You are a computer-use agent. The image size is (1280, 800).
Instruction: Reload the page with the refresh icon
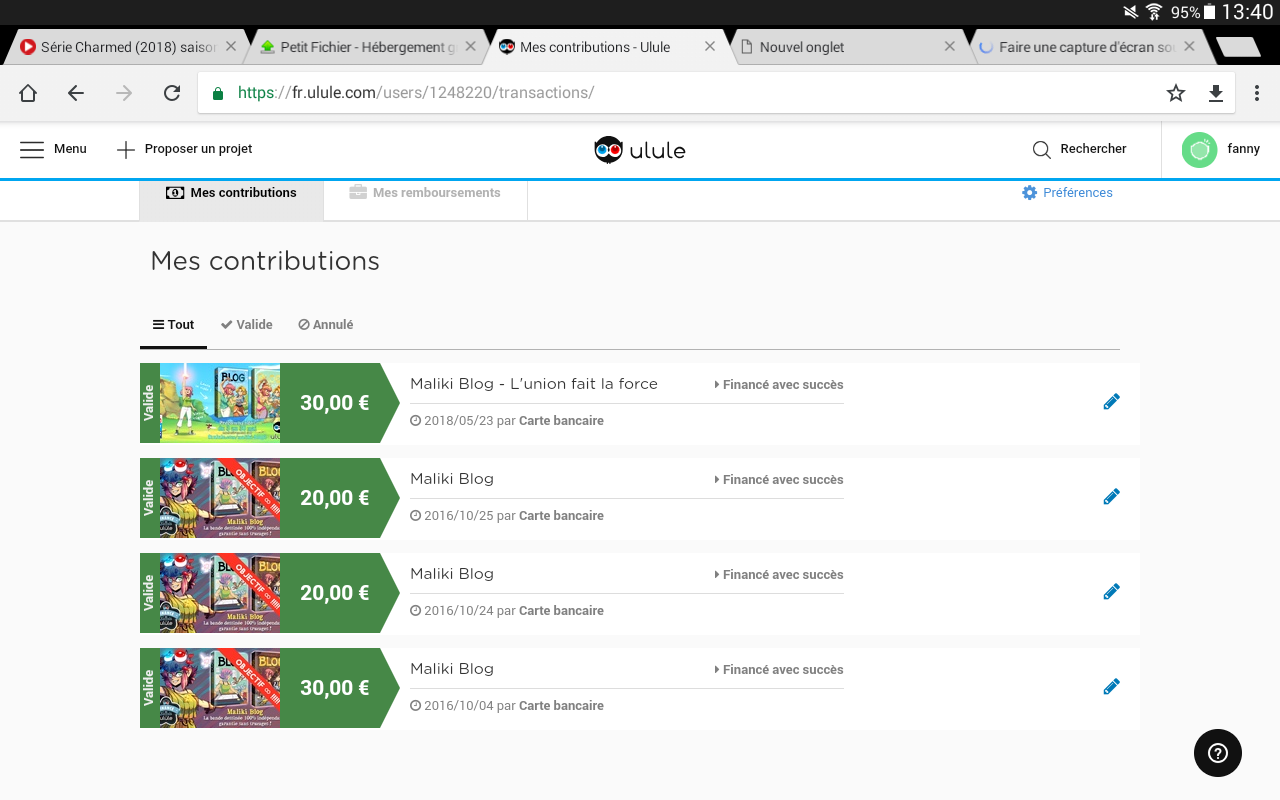(x=172, y=93)
